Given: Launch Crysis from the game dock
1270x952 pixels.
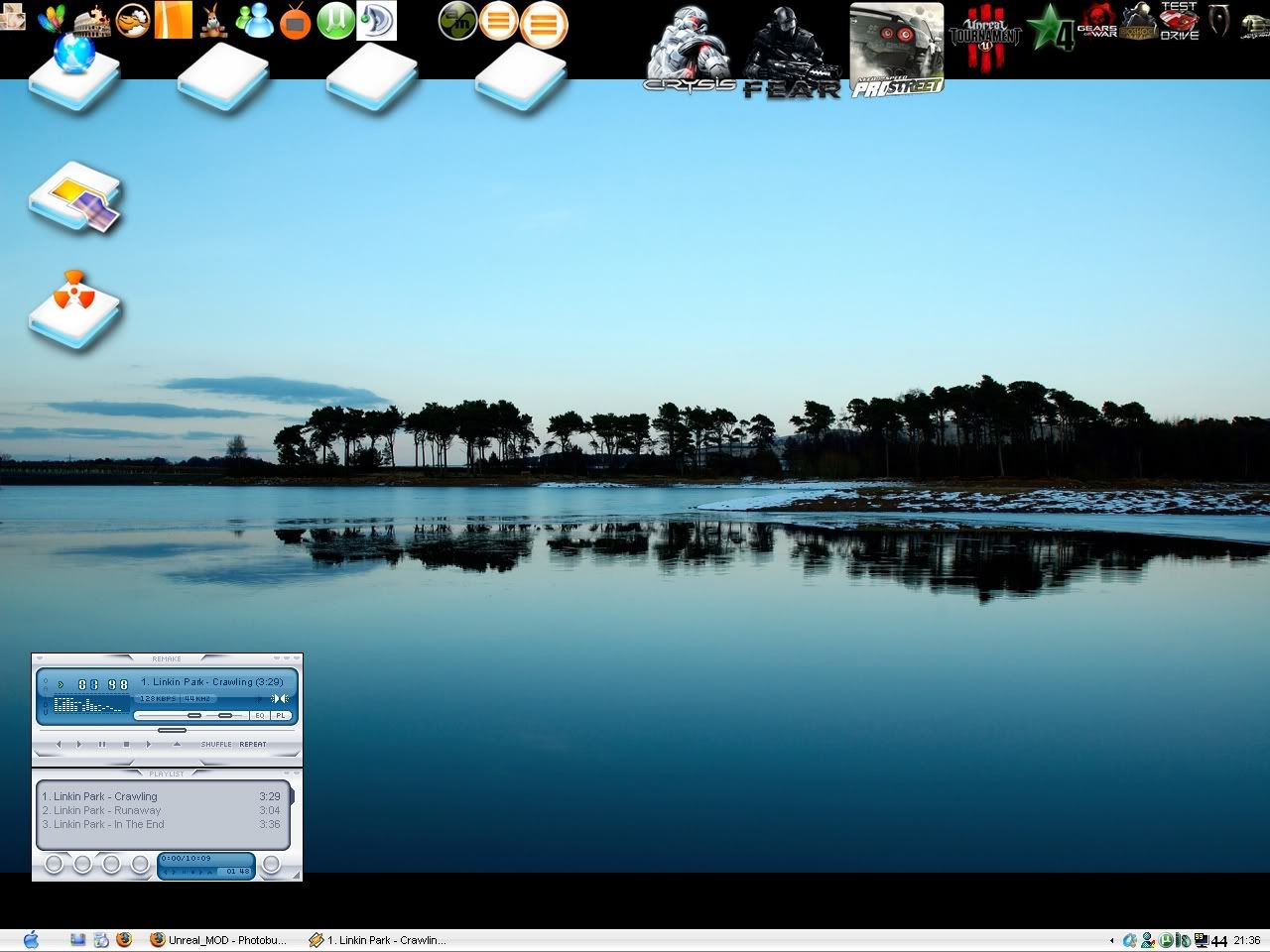Looking at the screenshot, I should click(688, 50).
